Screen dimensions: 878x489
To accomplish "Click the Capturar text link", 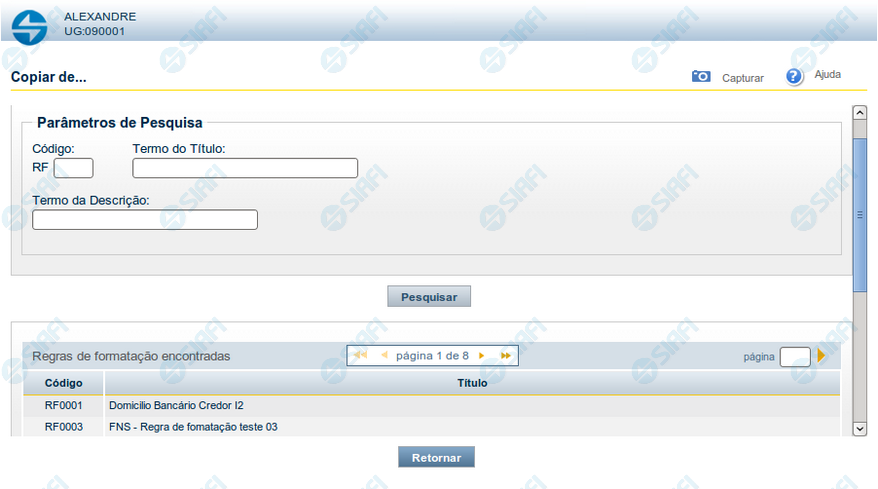I will click(743, 78).
